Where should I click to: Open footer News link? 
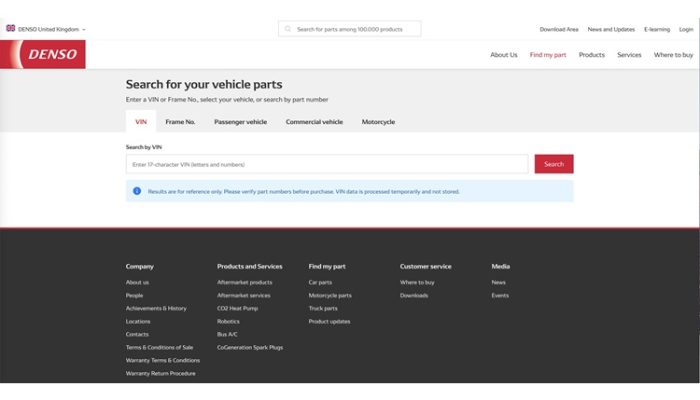499,282
